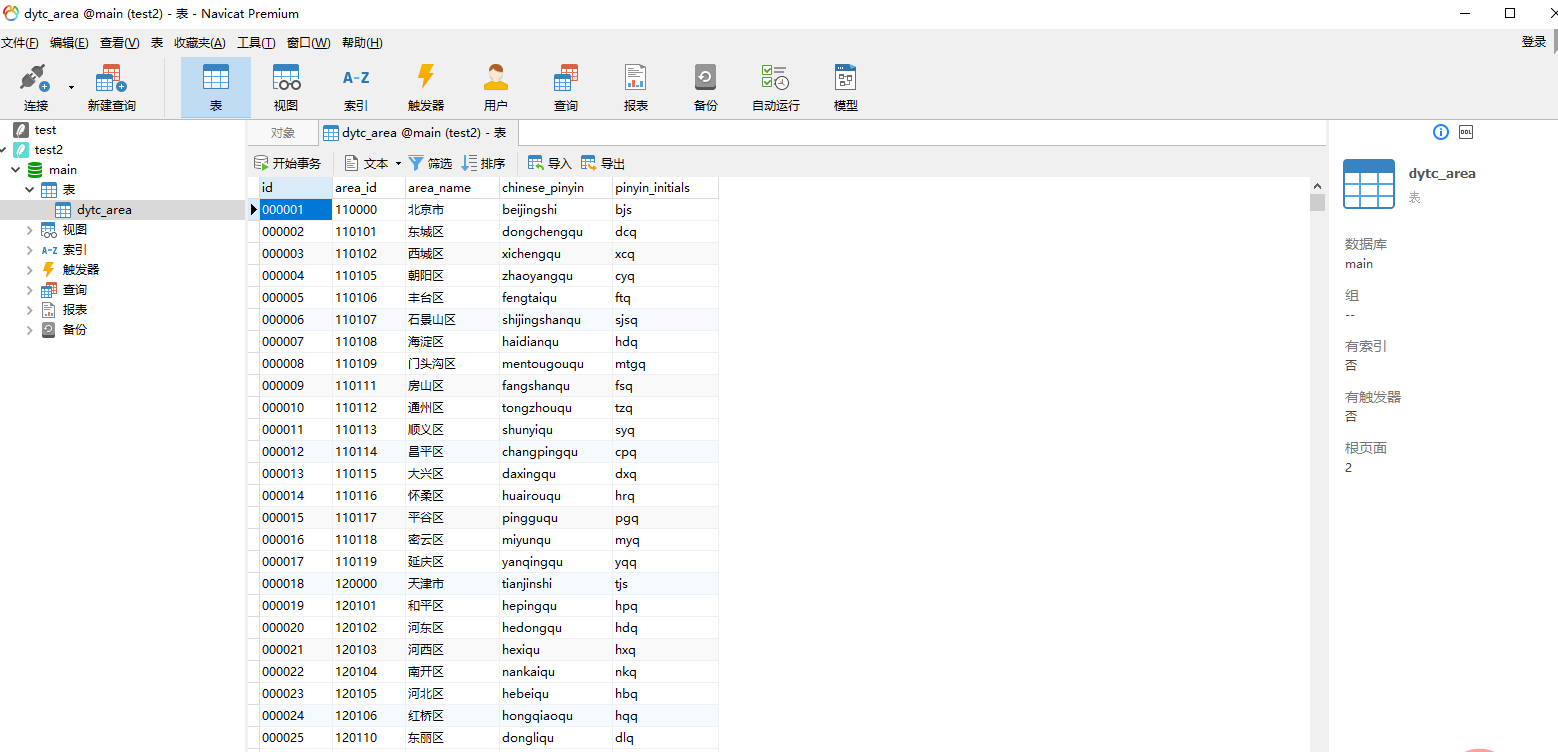Open the Edit (编辑) menu
1558x752 pixels.
(69, 43)
